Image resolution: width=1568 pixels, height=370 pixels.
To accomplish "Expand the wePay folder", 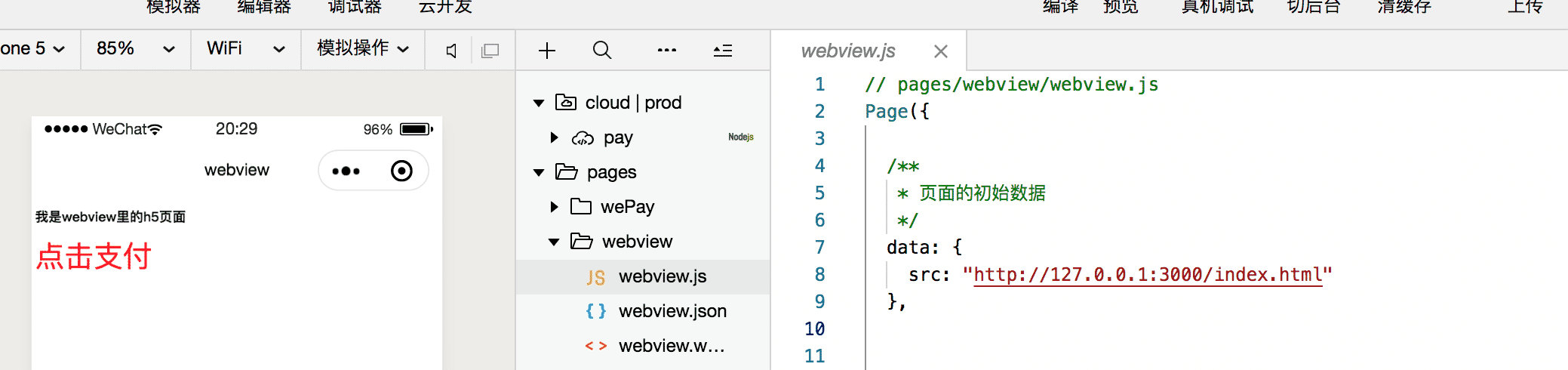I will [555, 207].
